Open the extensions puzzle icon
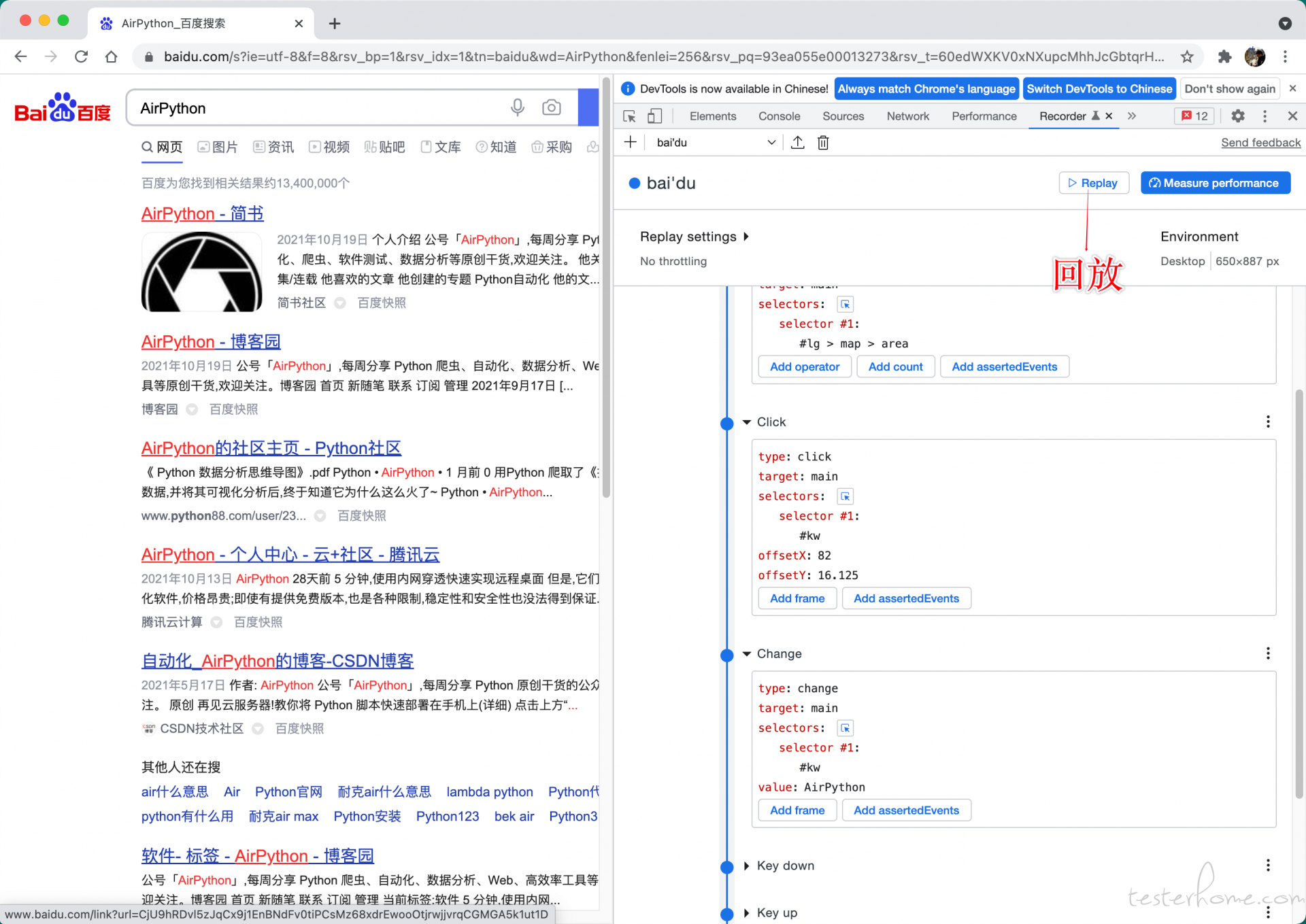This screenshot has height=924, width=1306. tap(1224, 56)
